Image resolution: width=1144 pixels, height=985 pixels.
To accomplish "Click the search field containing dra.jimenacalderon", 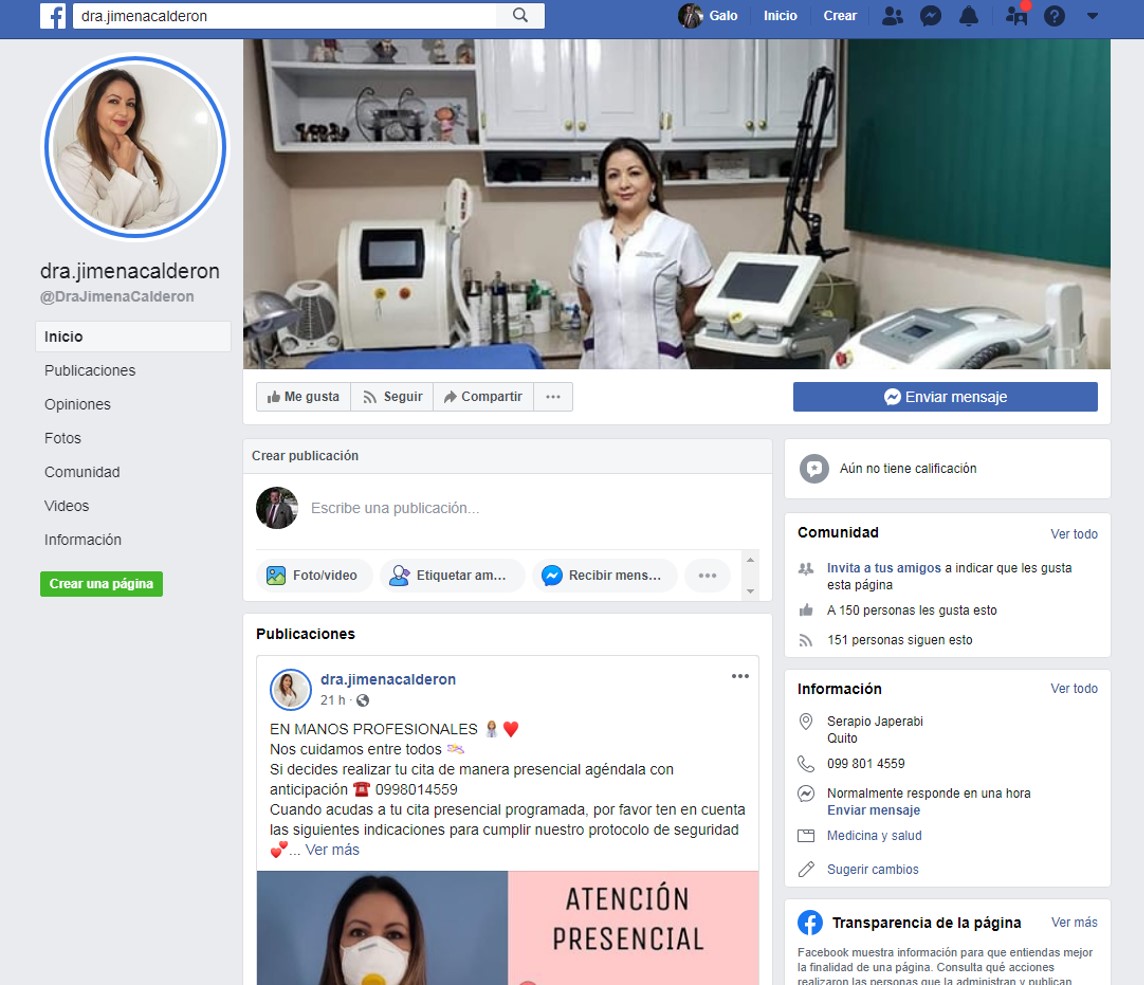I will [x=285, y=15].
